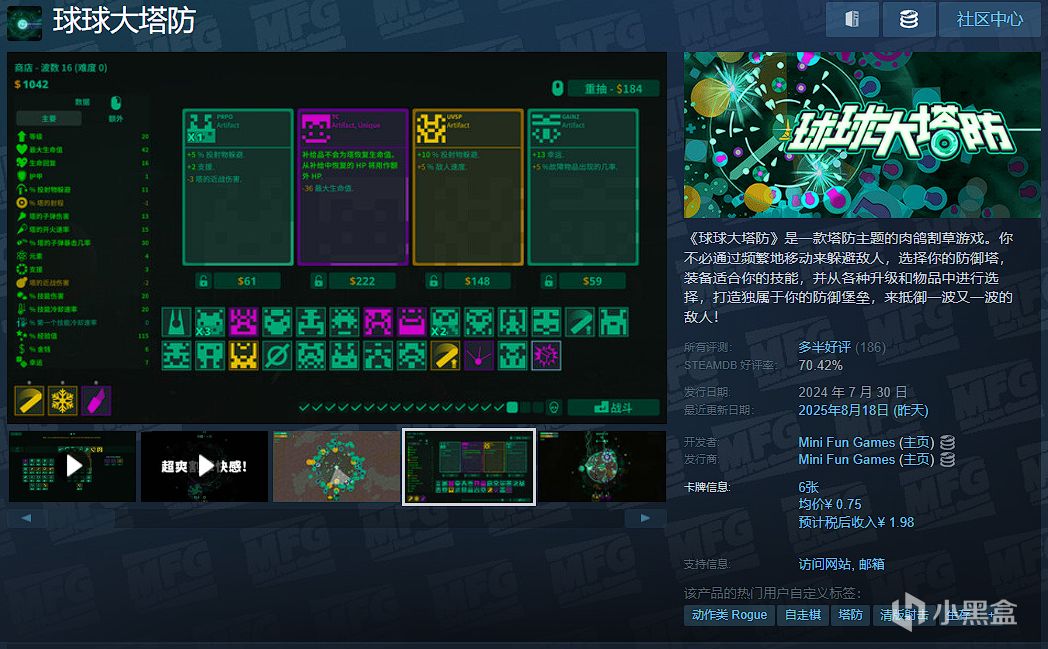1048x649 pixels.
Task: Open the 邮箱 support email link
Action: coord(872,564)
